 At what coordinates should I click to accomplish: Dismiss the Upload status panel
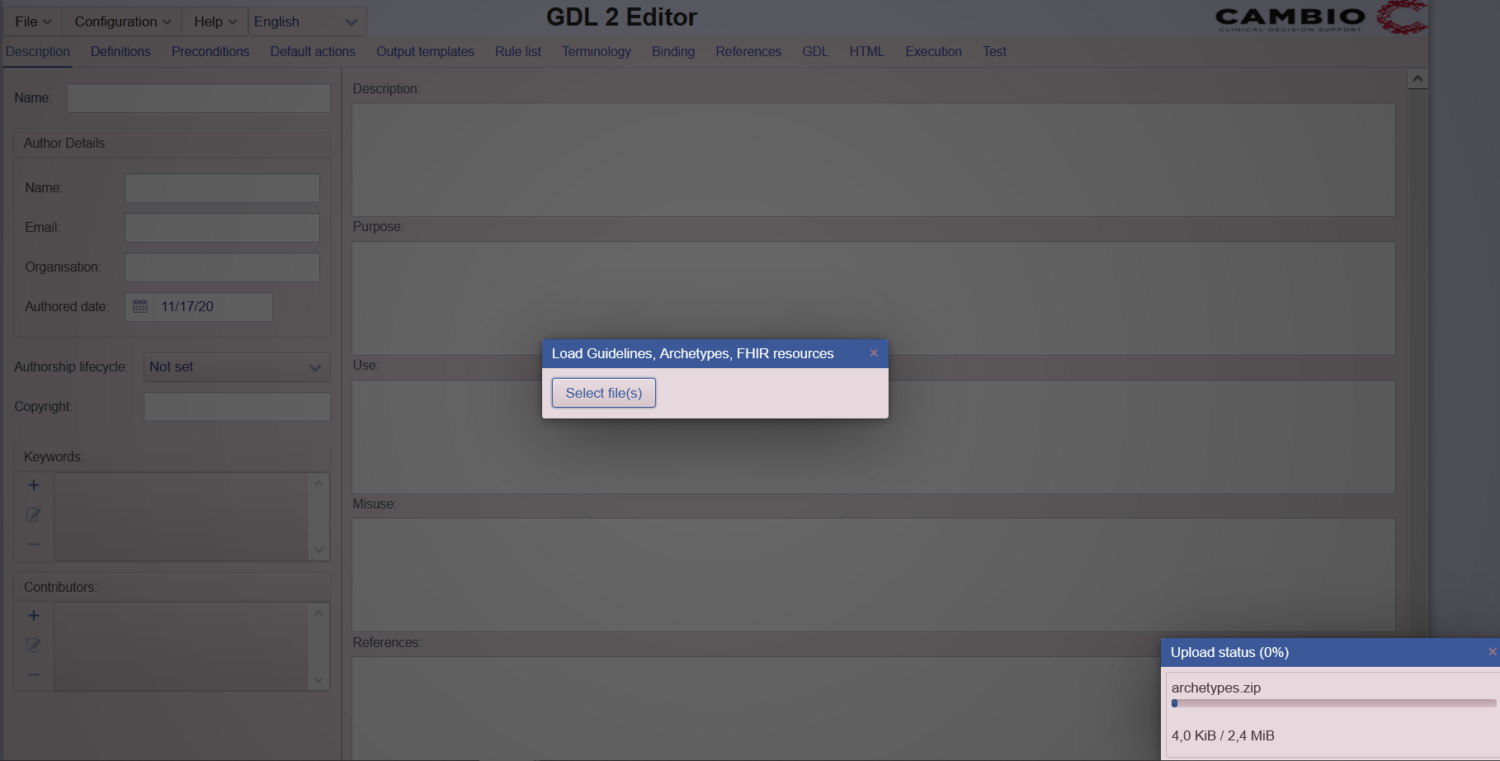click(x=1492, y=652)
